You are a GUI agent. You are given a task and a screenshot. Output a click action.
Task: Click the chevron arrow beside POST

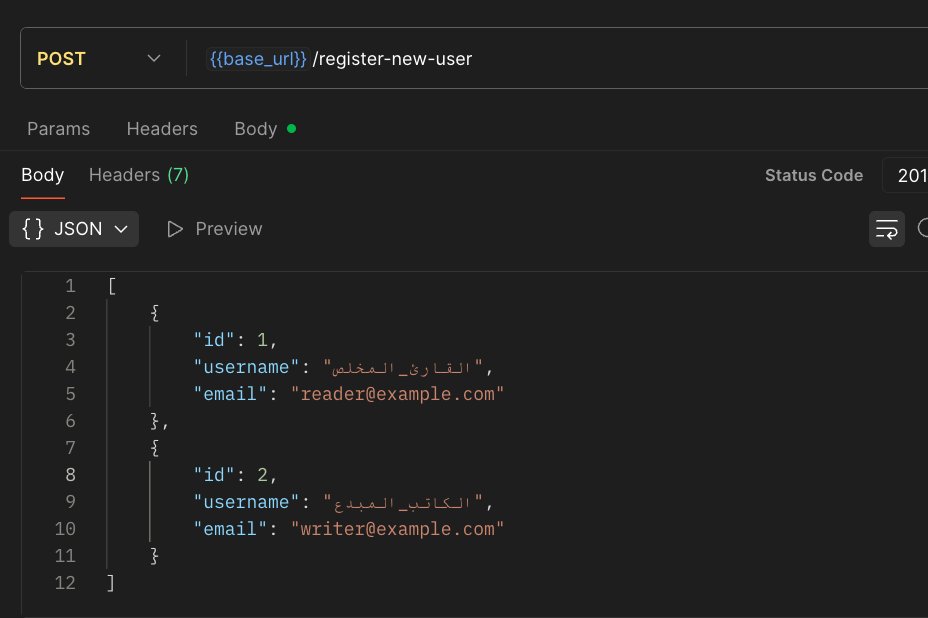click(154, 59)
